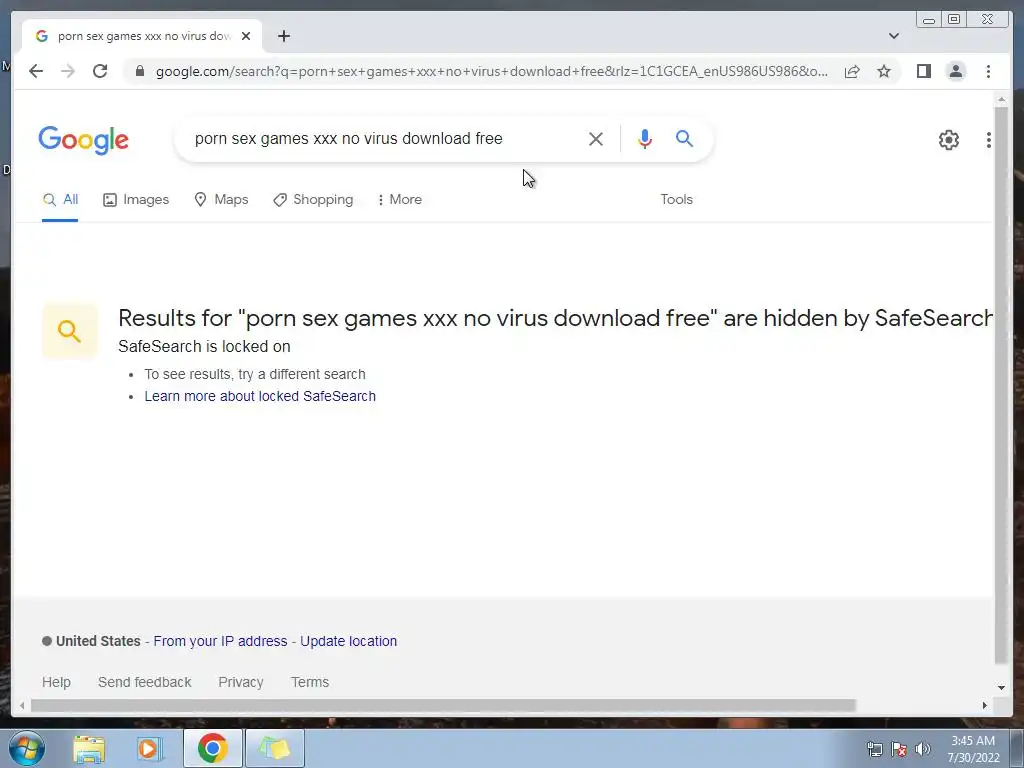Share this page icon in address bar
Screen dimensions: 1024x768
(x=852, y=71)
